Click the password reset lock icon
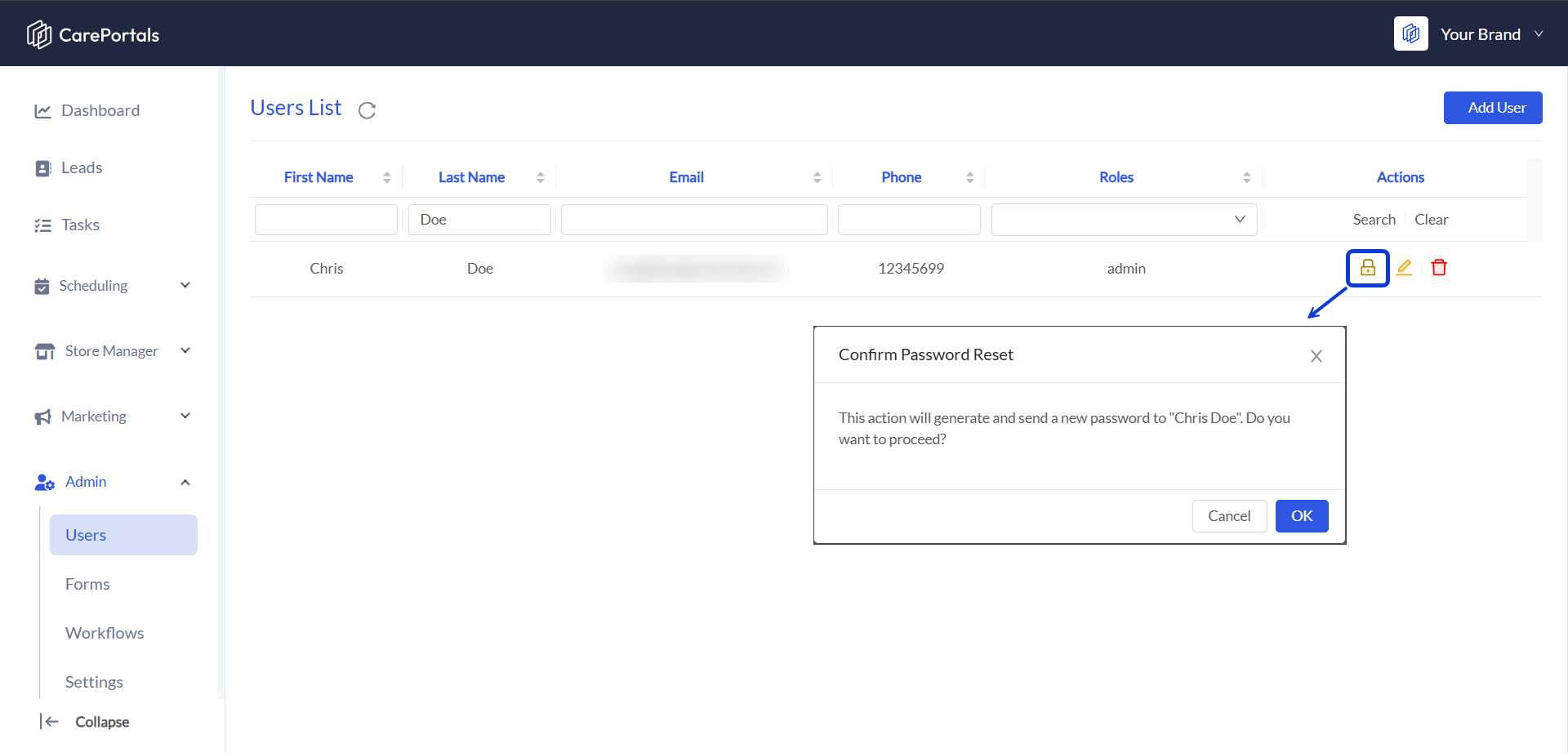Viewport: 1568px width, 753px height. 1367,268
